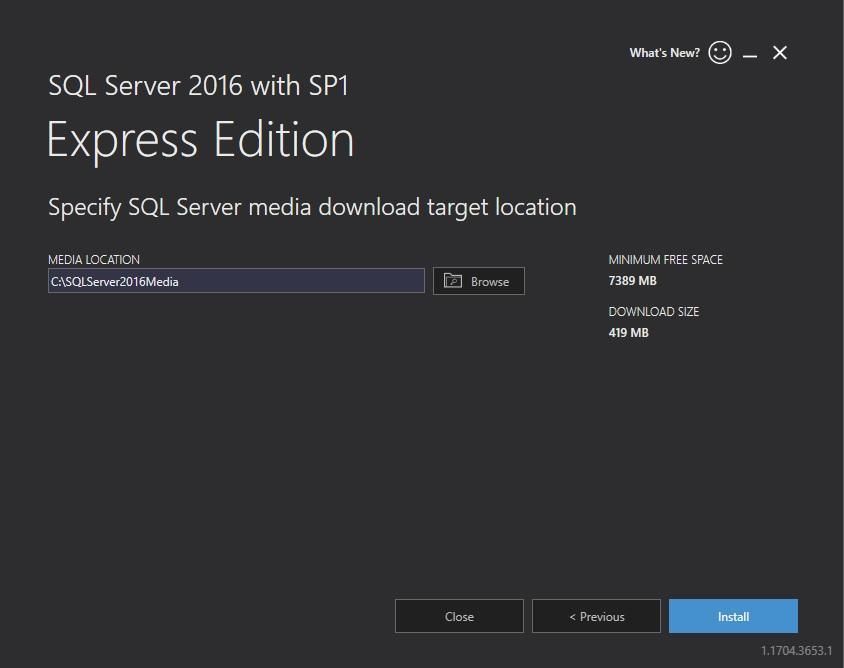Click the version number 1.1704.3653.1

tap(796, 650)
